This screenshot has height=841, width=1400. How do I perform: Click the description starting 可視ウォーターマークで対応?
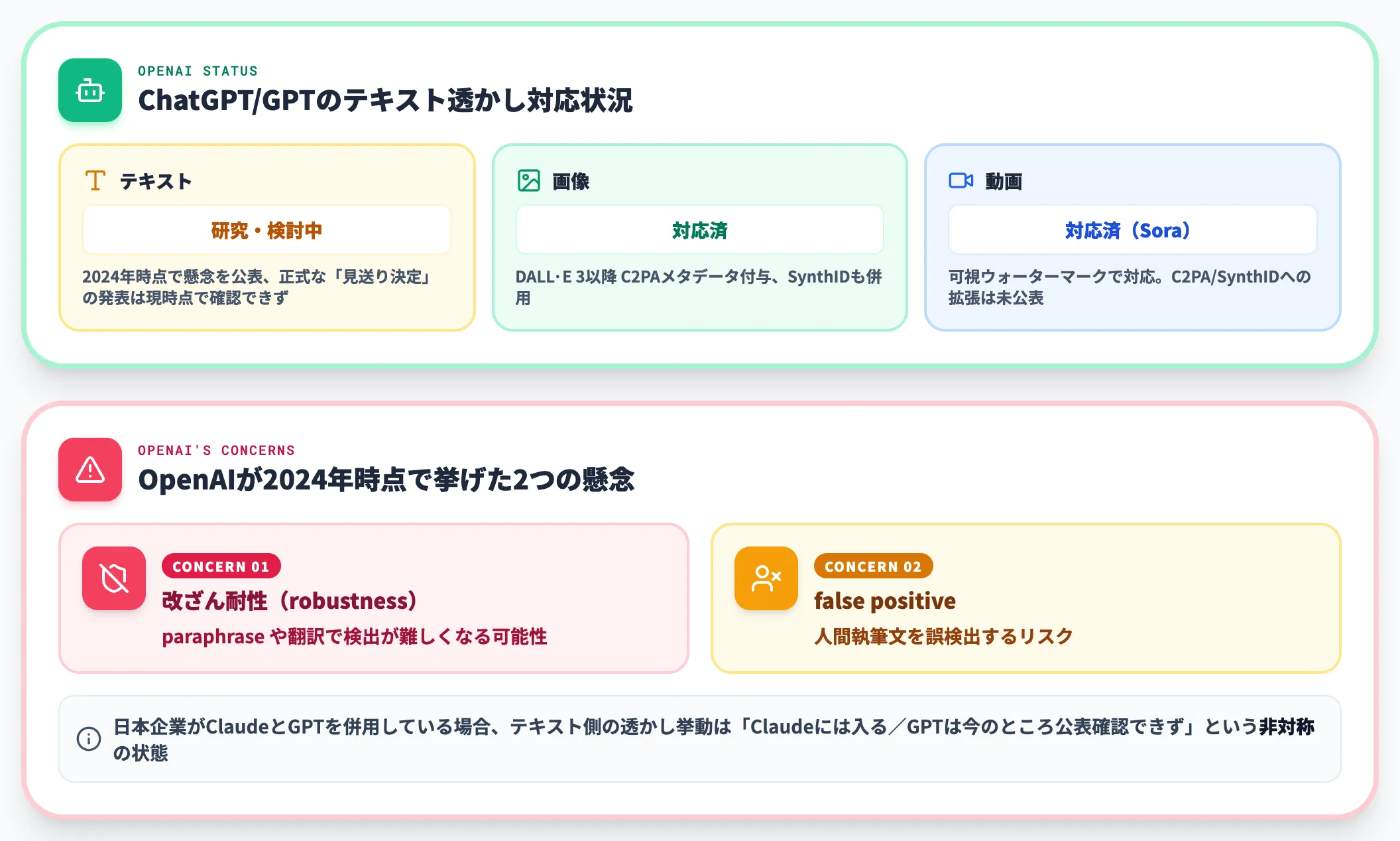1130,287
